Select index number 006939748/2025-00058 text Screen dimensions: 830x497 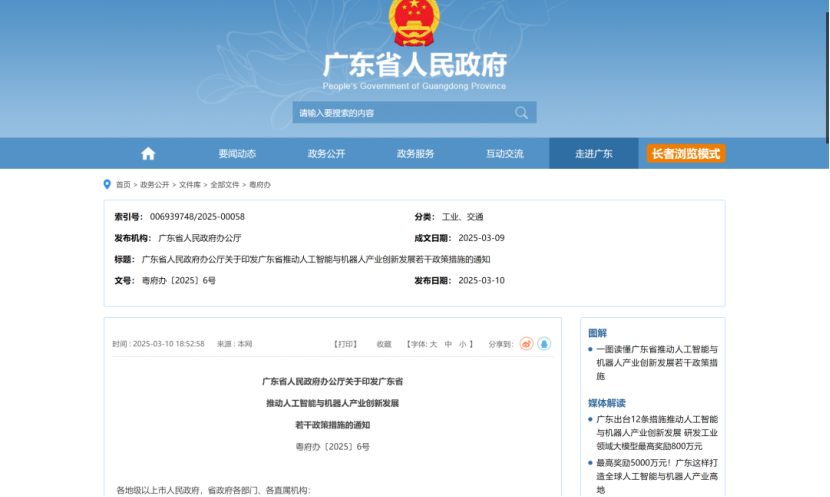(x=197, y=216)
